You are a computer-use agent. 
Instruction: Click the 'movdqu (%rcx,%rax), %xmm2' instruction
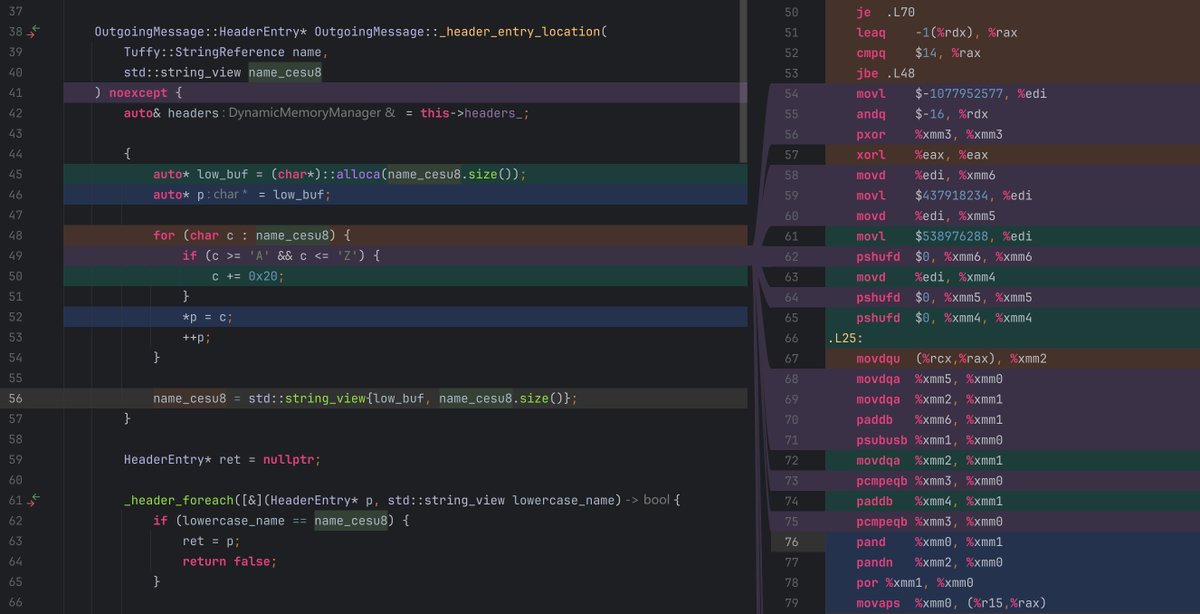952,359
